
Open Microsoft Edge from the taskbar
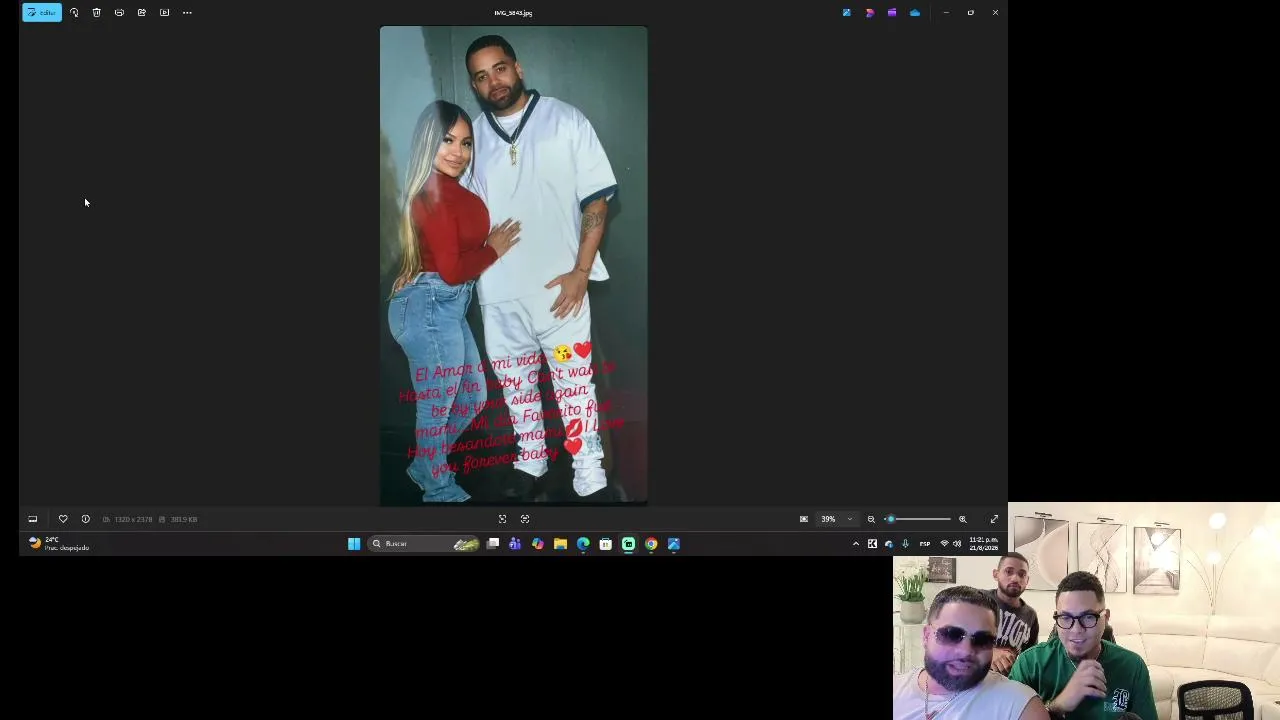(x=583, y=544)
